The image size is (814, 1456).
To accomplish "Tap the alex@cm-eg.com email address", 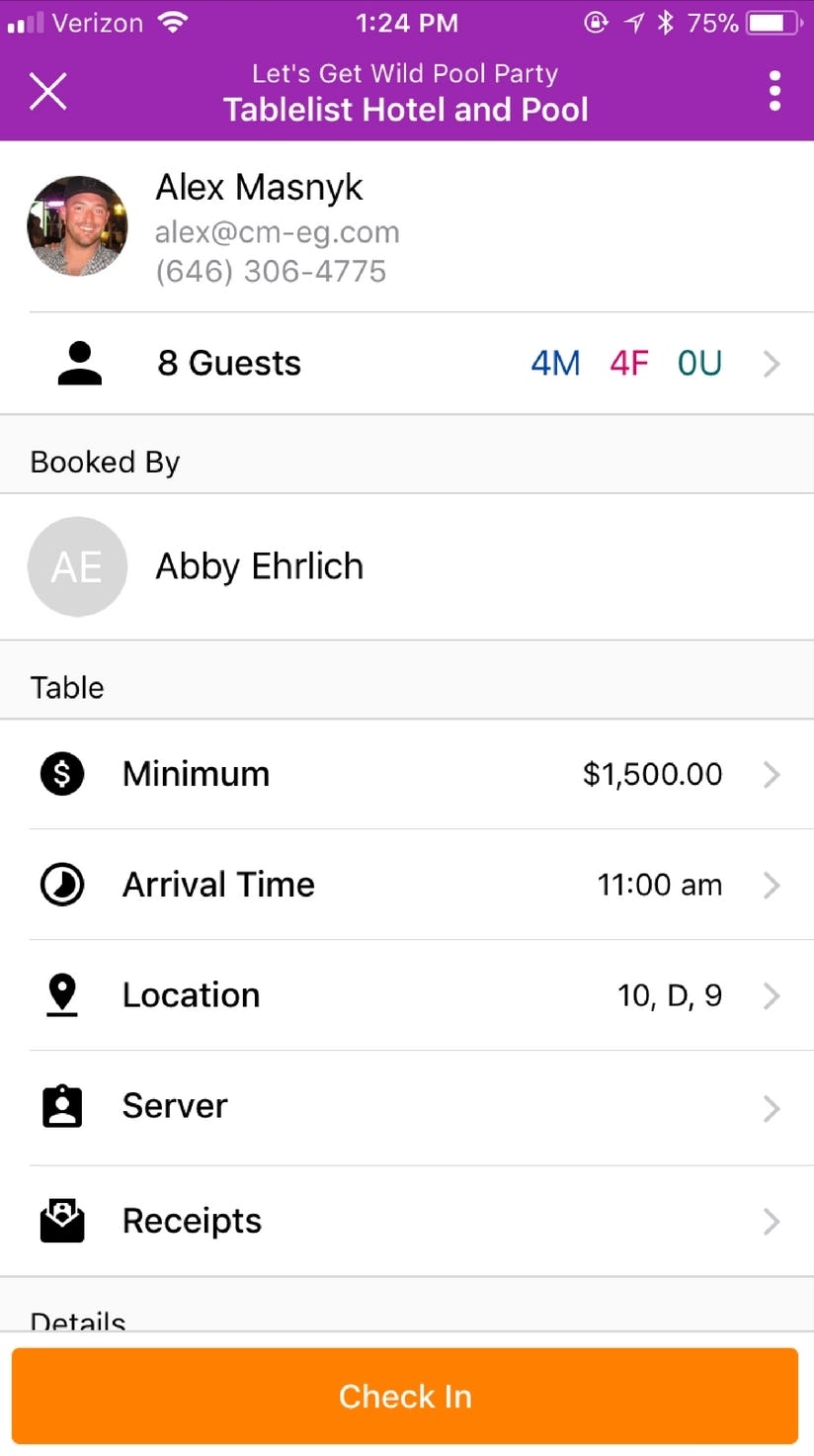I will pos(278,232).
